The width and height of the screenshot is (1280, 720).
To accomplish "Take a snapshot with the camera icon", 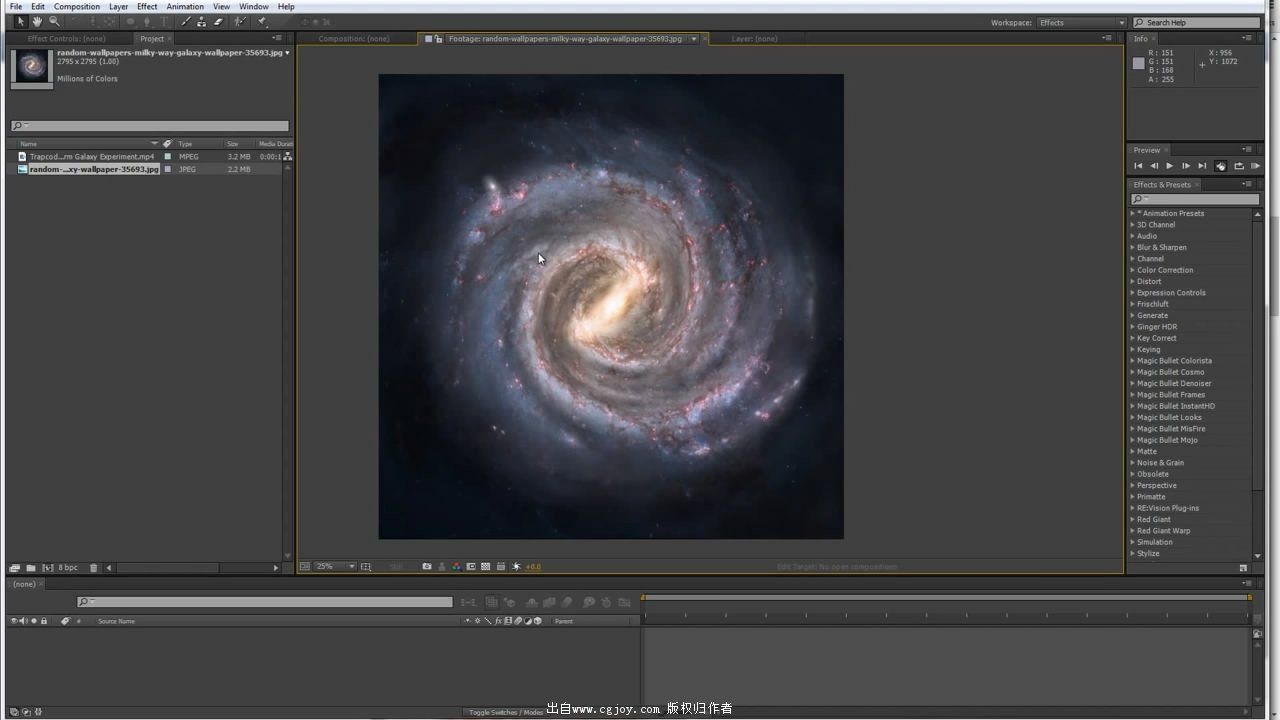I will point(427,567).
